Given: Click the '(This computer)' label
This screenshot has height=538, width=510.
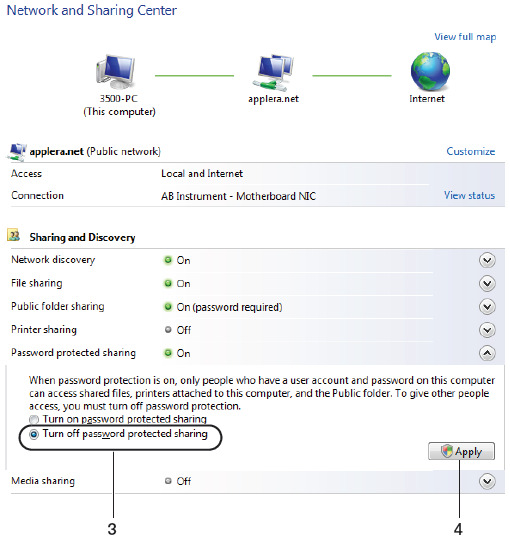Looking at the screenshot, I should (119, 112).
